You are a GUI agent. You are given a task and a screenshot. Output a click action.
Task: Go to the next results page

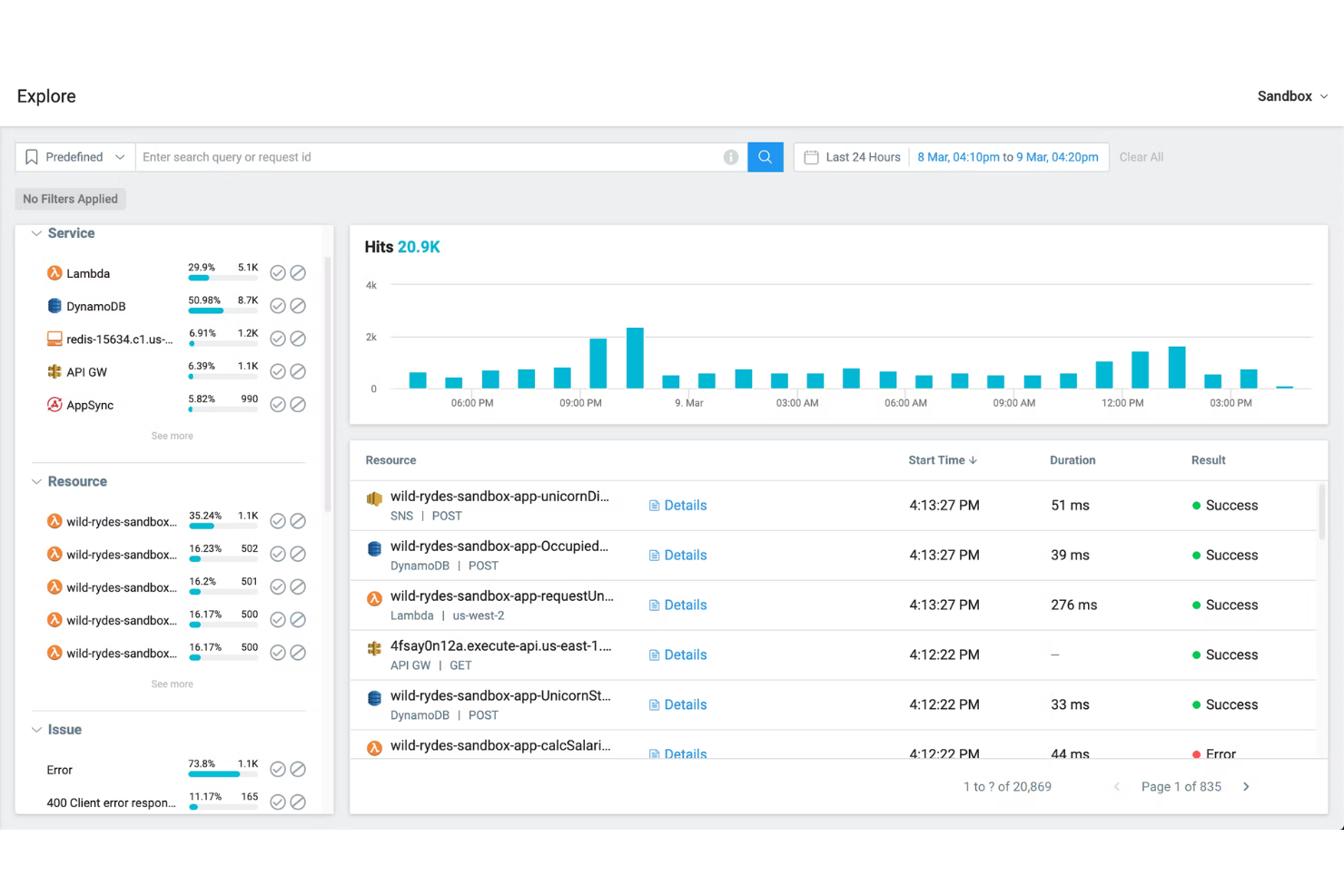pos(1246,786)
